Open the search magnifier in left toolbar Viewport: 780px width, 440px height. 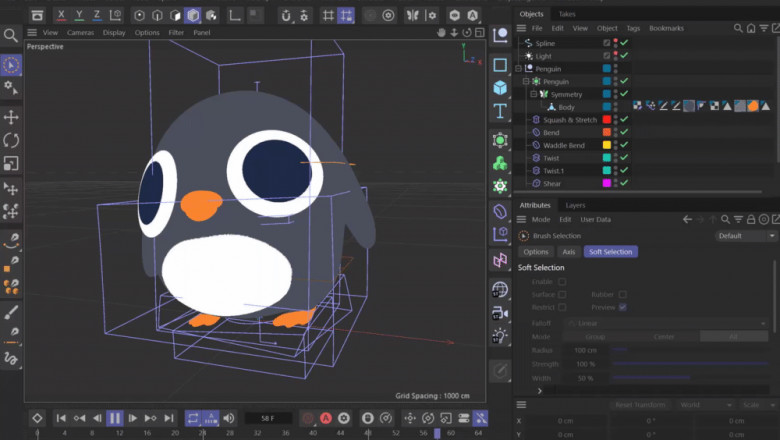click(x=10, y=35)
